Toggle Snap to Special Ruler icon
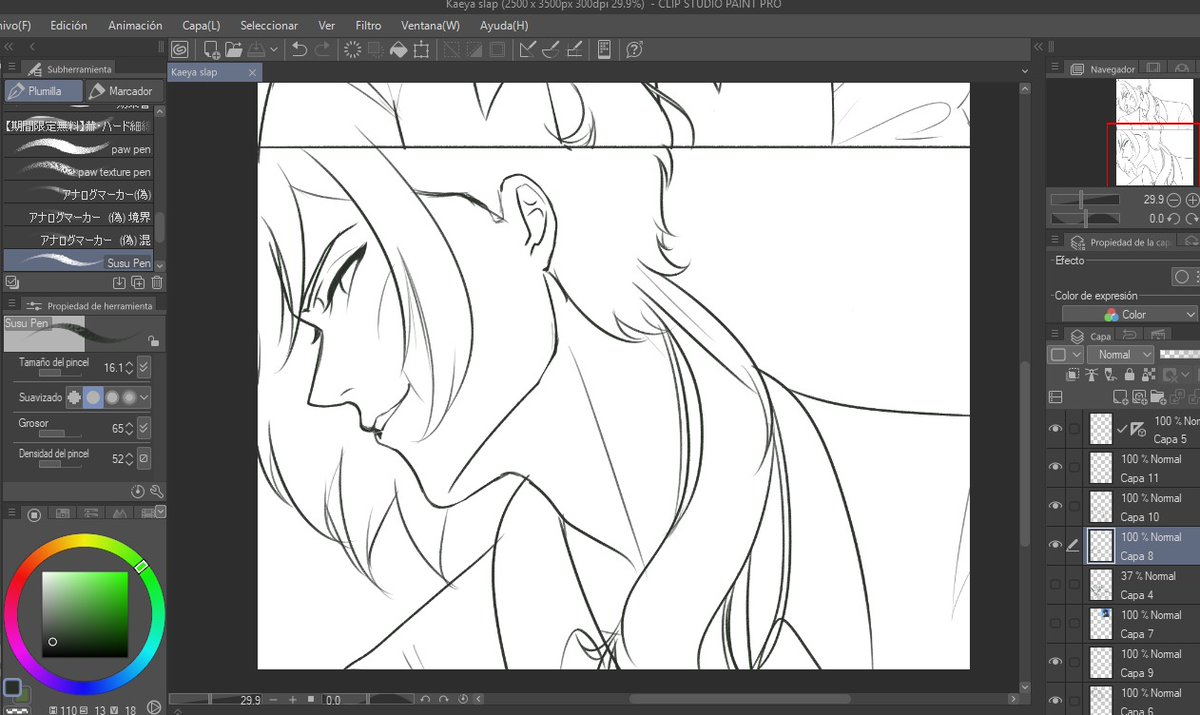 [551, 49]
